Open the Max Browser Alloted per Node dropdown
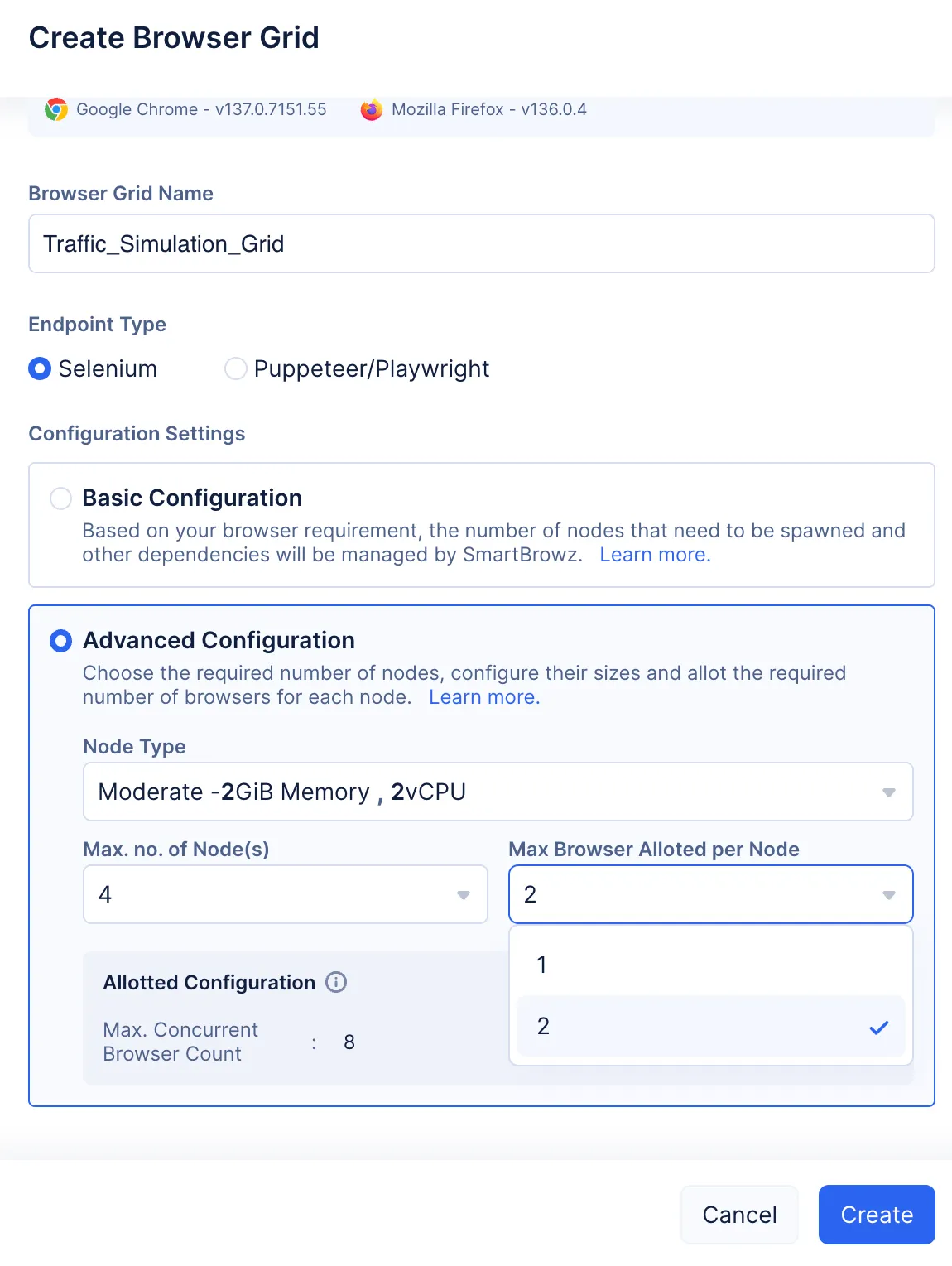The height and width of the screenshot is (1266, 952). (x=710, y=895)
